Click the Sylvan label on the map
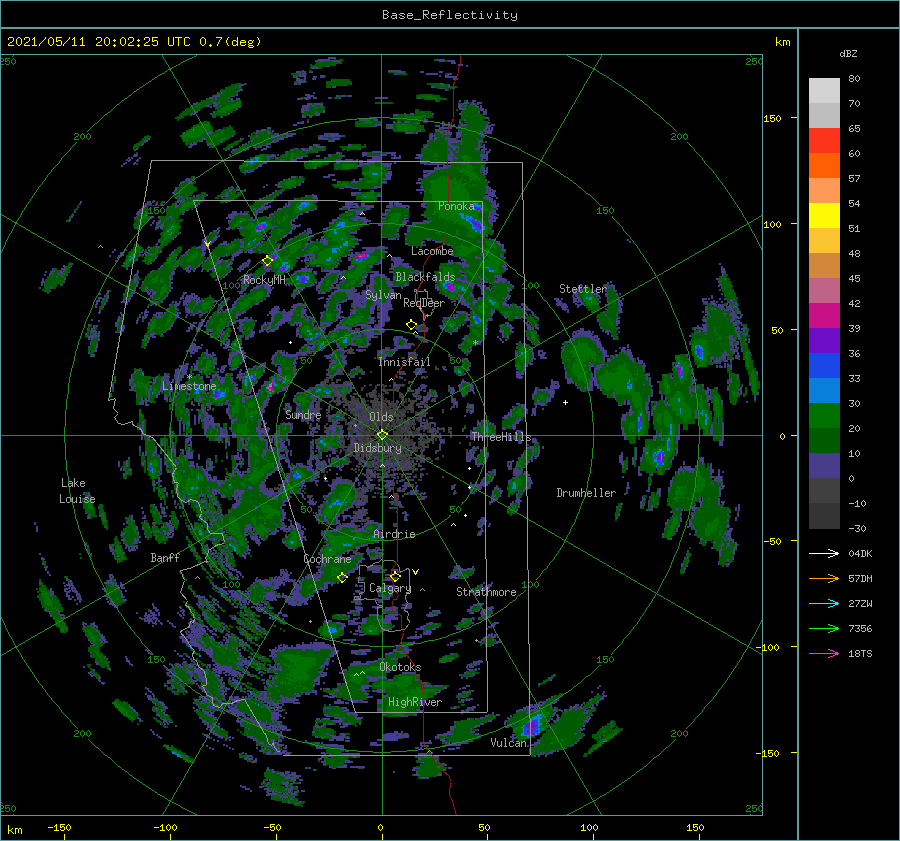 tap(383, 295)
